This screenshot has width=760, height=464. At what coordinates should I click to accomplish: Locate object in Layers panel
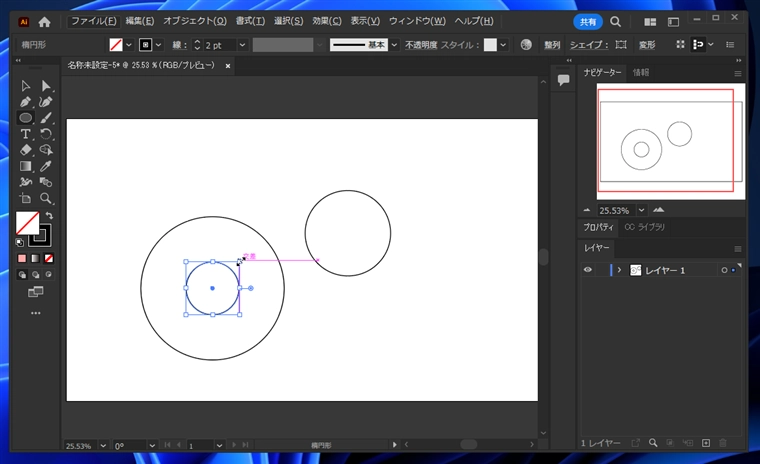[x=653, y=443]
